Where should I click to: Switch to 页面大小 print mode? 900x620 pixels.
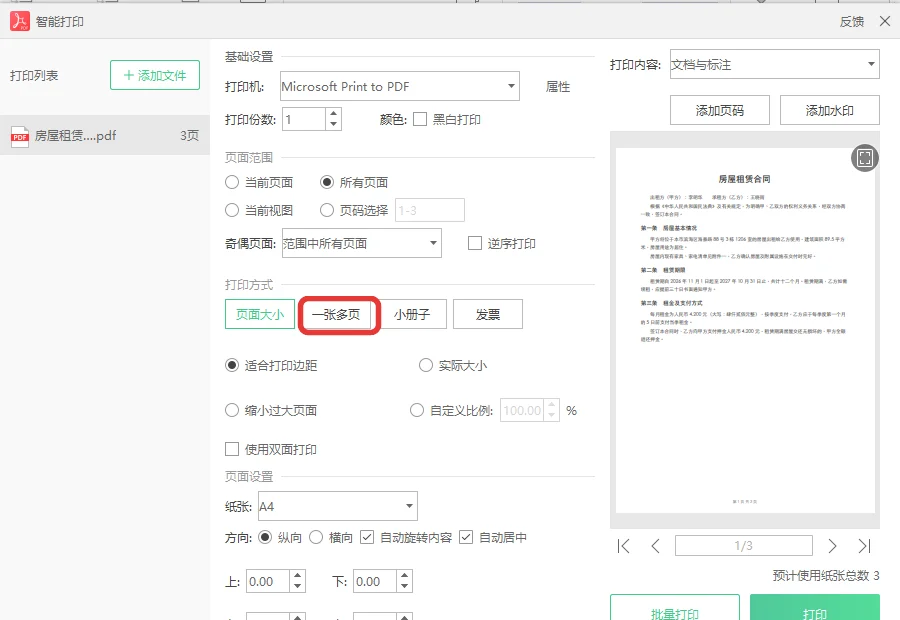[260, 315]
